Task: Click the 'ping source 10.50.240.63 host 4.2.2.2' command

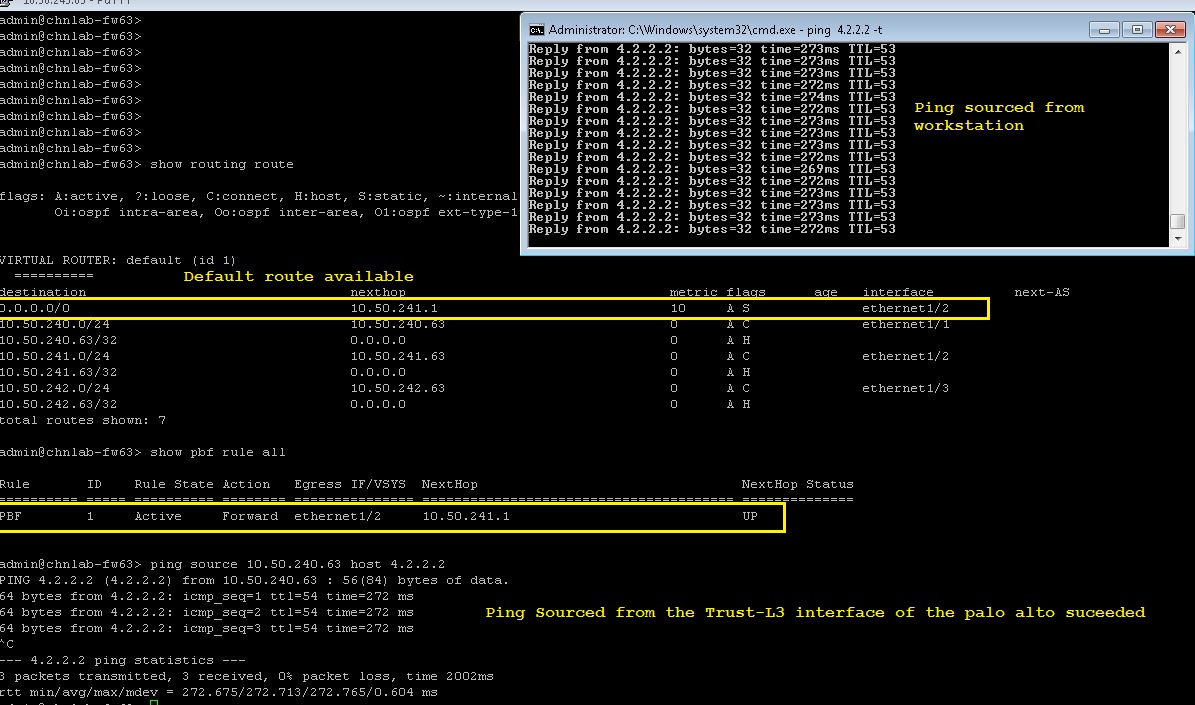Action: point(297,565)
